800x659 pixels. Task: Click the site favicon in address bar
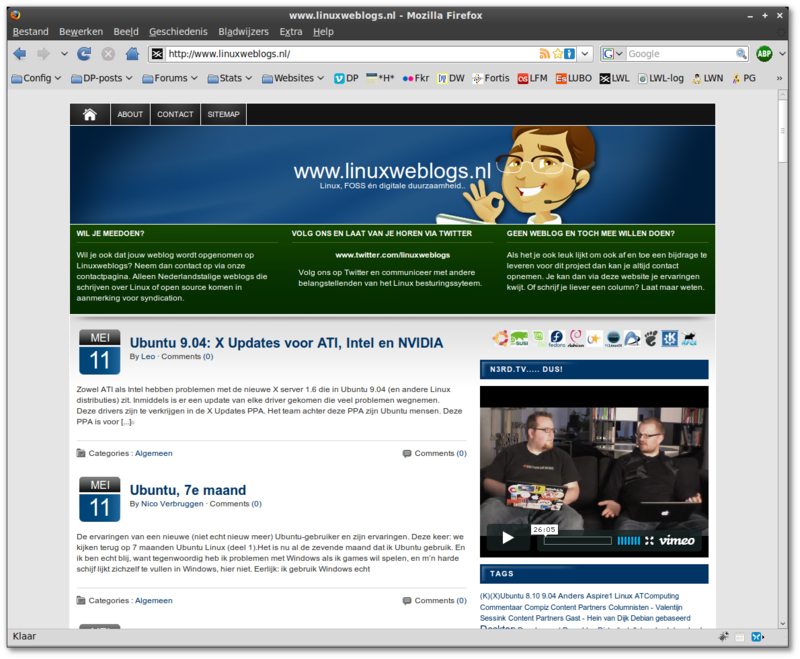click(158, 54)
